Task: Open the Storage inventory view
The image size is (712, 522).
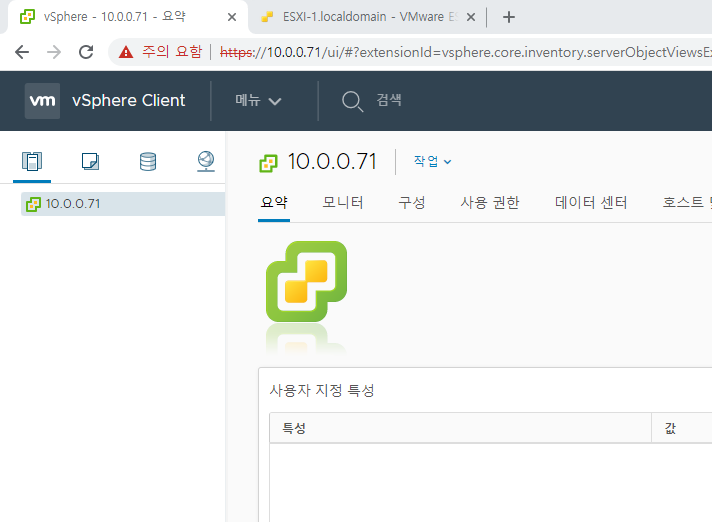Action: (148, 162)
